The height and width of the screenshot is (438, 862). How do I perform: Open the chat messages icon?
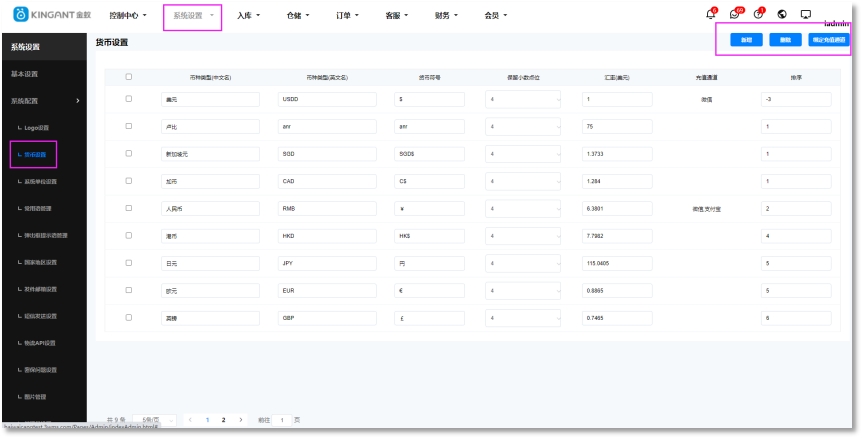[x=735, y=15]
